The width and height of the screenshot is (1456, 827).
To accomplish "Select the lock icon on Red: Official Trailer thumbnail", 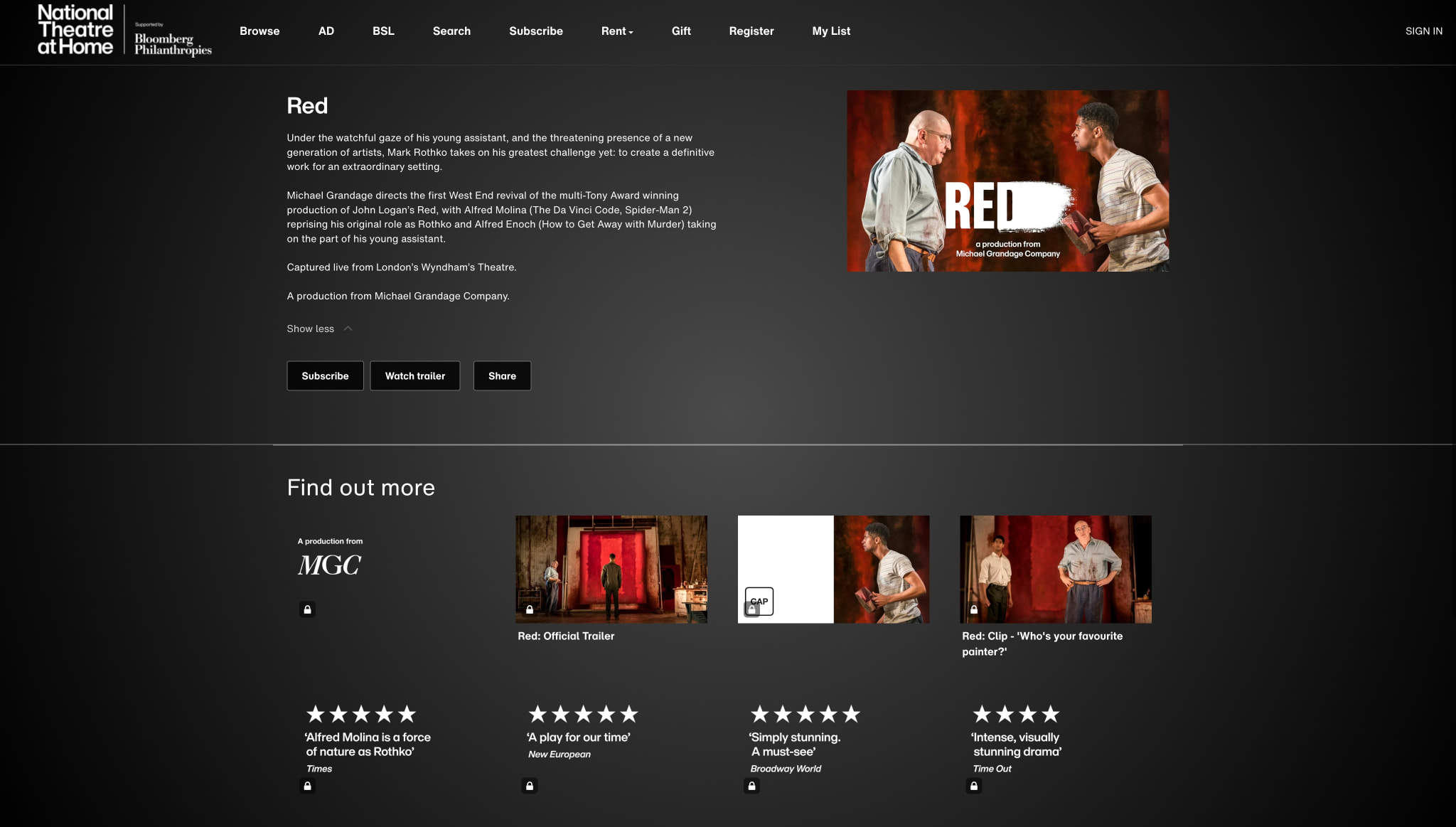I will (530, 609).
